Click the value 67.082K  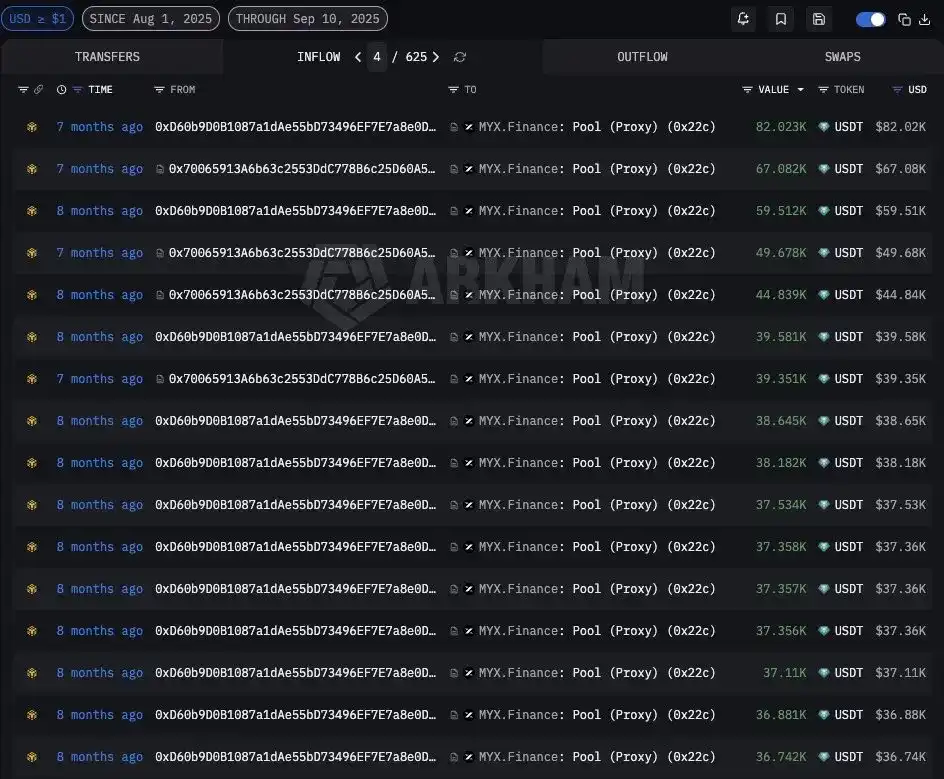pyautogui.click(x=781, y=169)
